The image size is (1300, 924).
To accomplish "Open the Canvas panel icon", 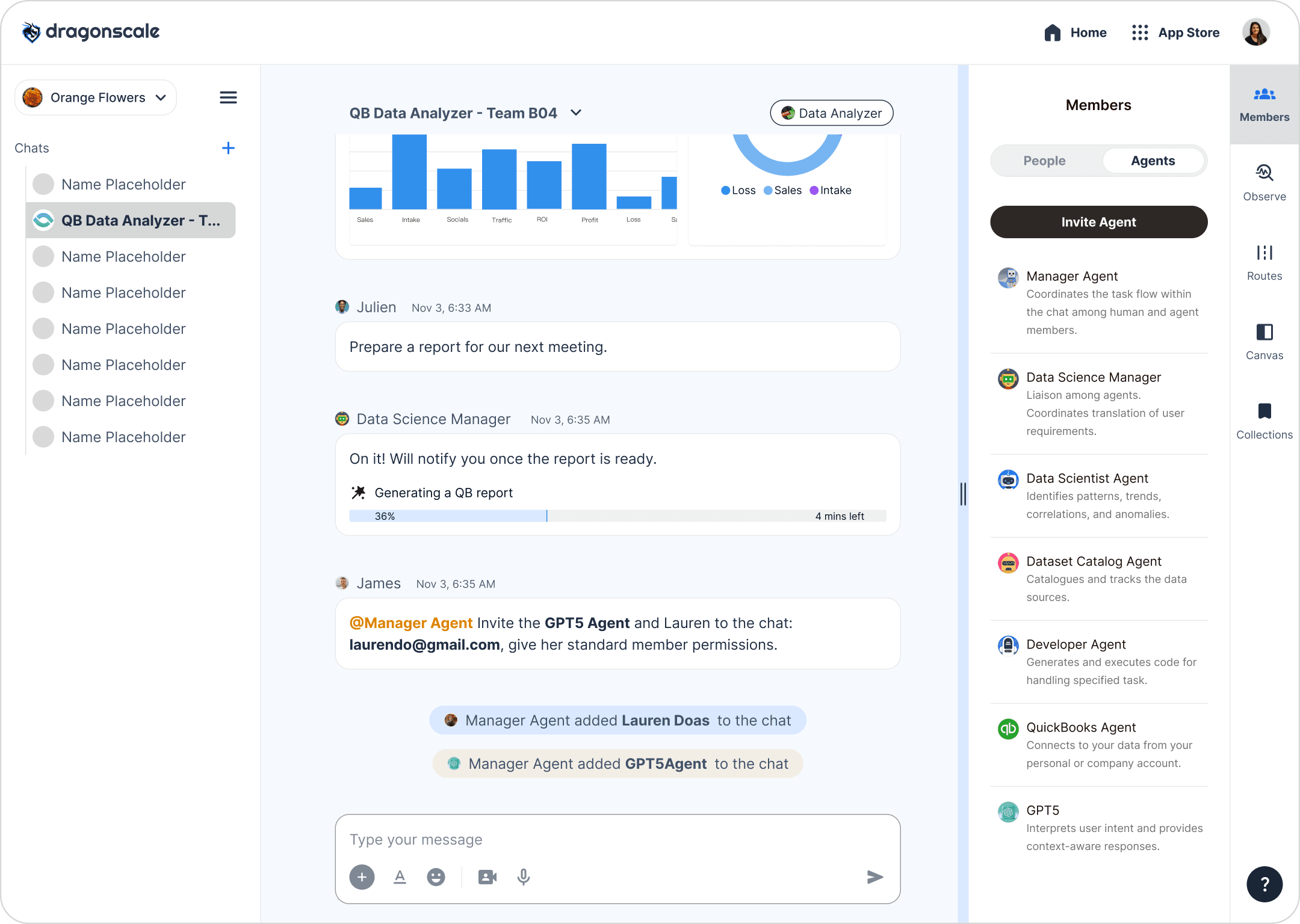I will (x=1264, y=333).
